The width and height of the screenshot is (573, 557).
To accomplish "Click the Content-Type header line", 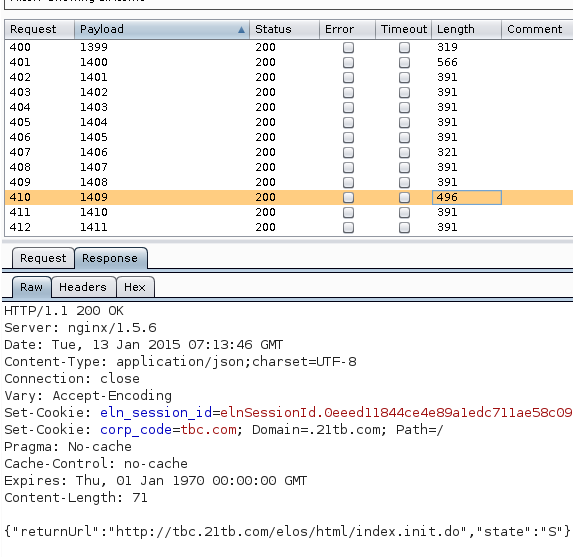I will (x=180, y=361).
